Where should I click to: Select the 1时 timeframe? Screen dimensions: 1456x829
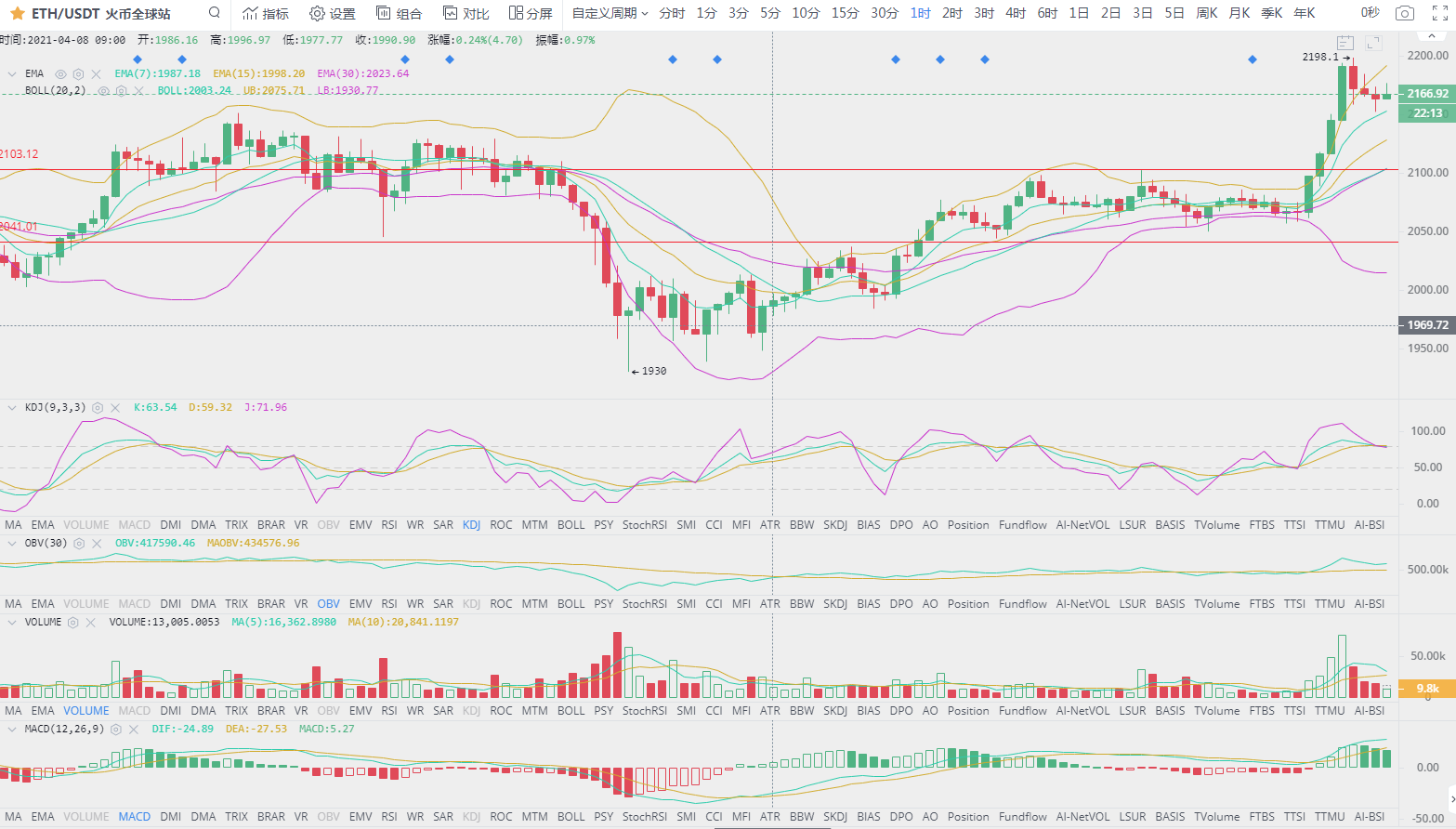[x=921, y=13]
